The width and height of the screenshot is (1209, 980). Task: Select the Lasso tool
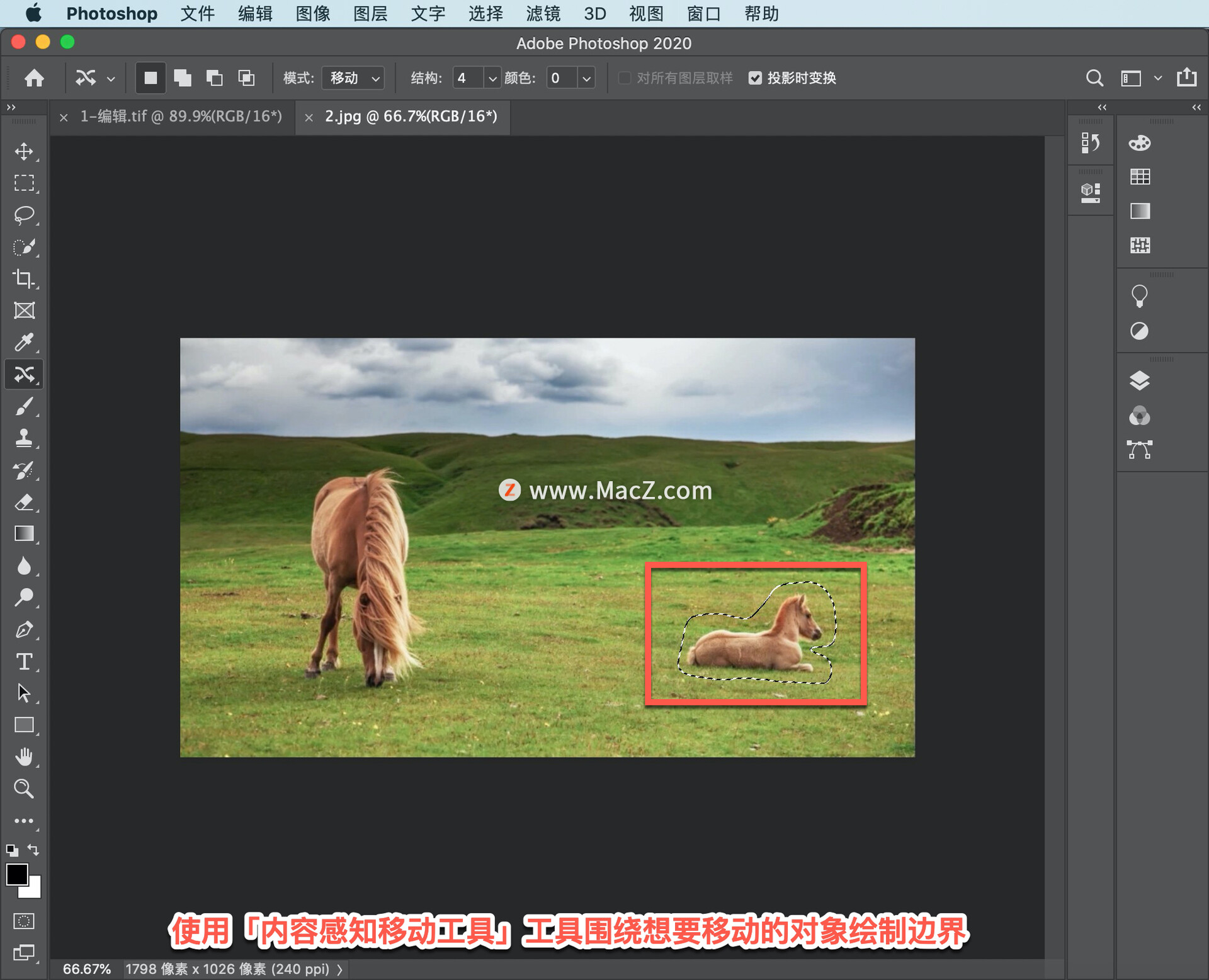click(25, 215)
